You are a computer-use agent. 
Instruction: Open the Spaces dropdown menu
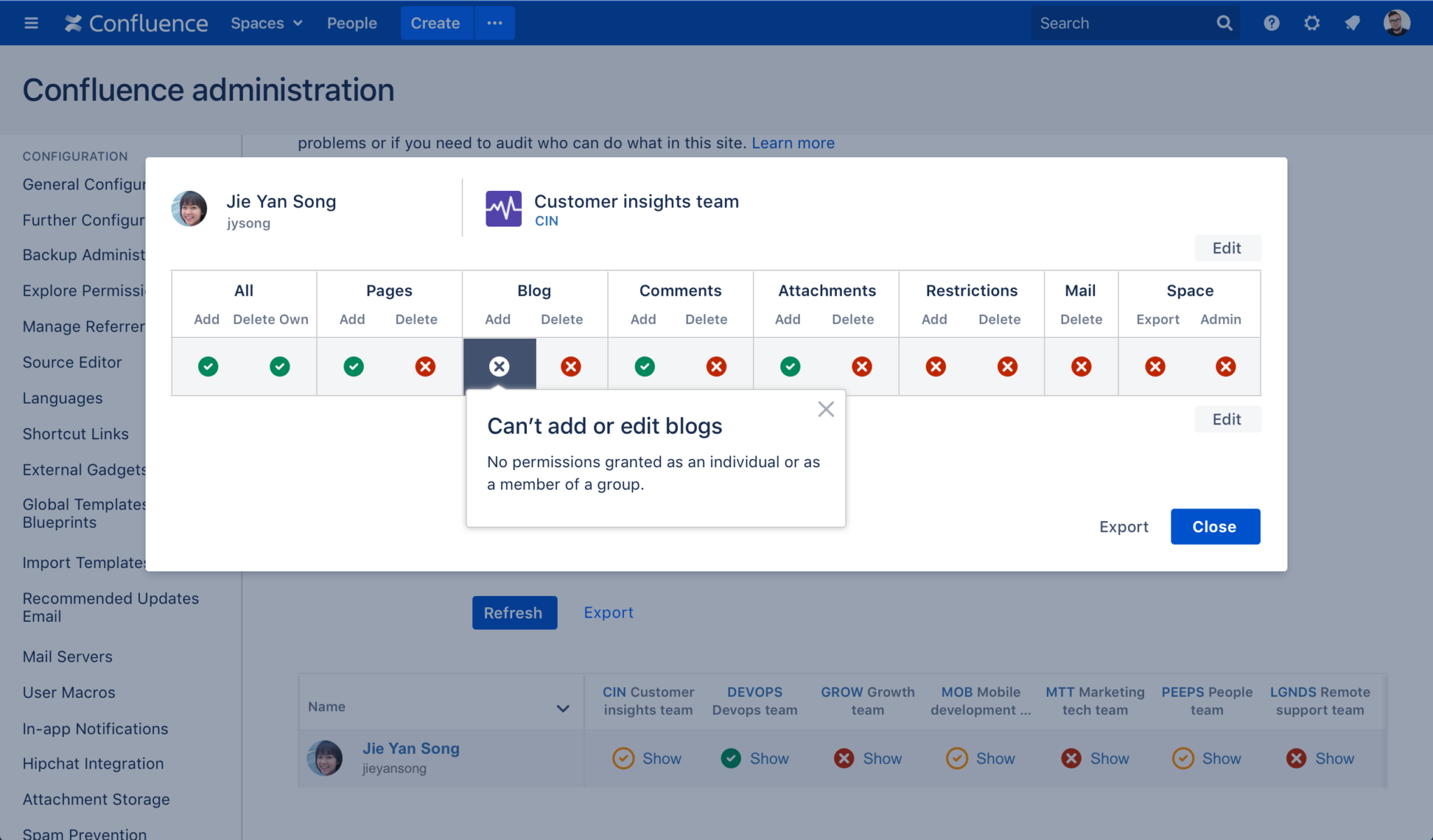[x=267, y=23]
